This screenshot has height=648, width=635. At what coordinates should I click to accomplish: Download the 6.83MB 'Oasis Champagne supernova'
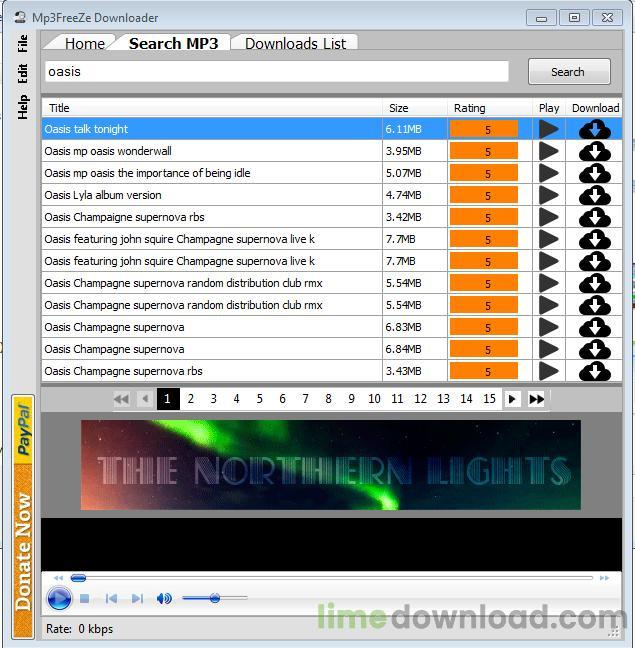[x=595, y=327]
